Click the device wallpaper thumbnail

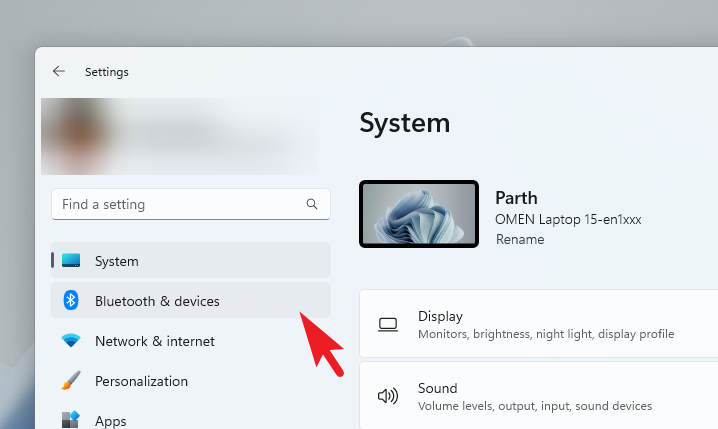click(418, 214)
